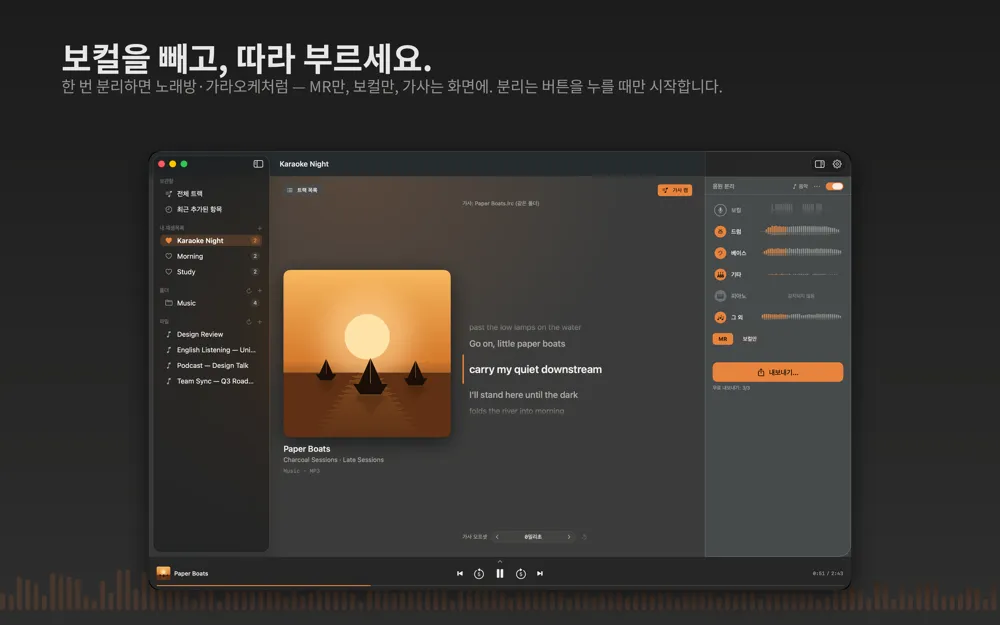The image size is (1000, 625).
Task: Click lyric 'past the low lamps on the water'
Action: pos(525,327)
